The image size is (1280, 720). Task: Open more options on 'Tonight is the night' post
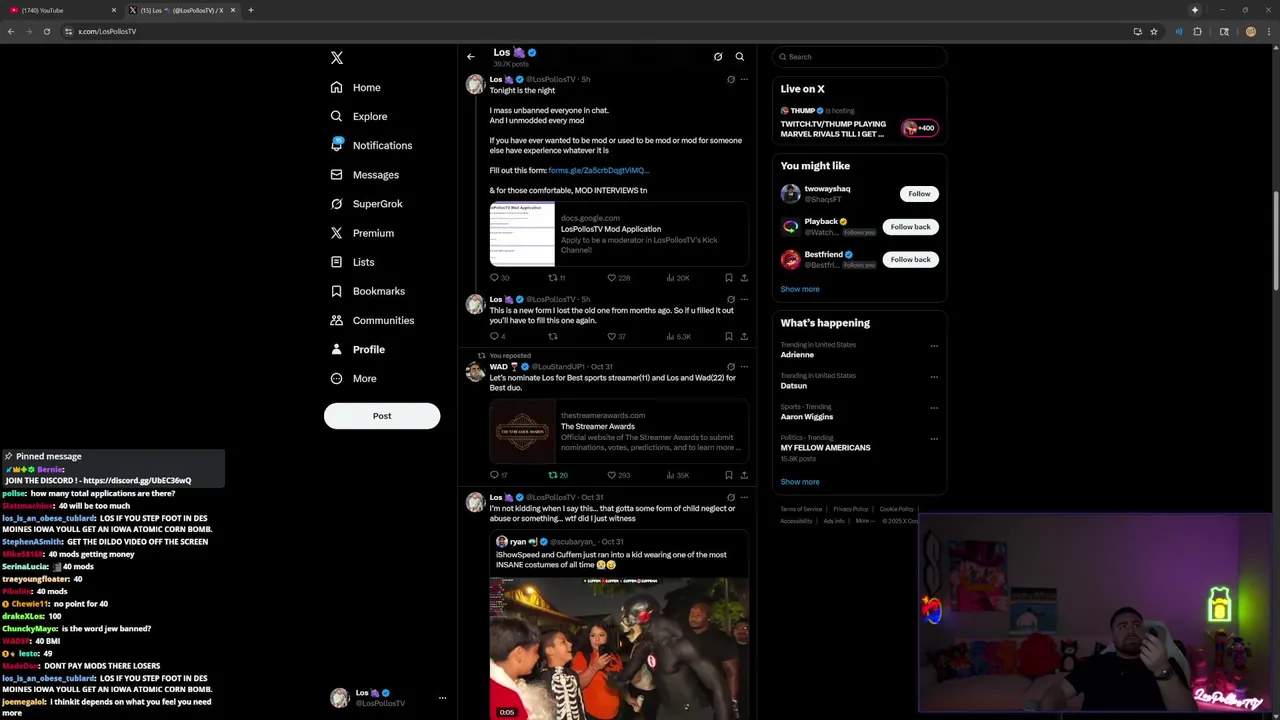click(x=744, y=79)
